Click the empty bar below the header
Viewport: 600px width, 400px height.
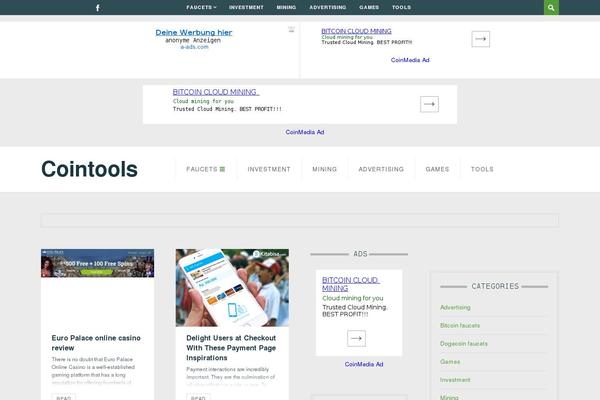point(300,220)
